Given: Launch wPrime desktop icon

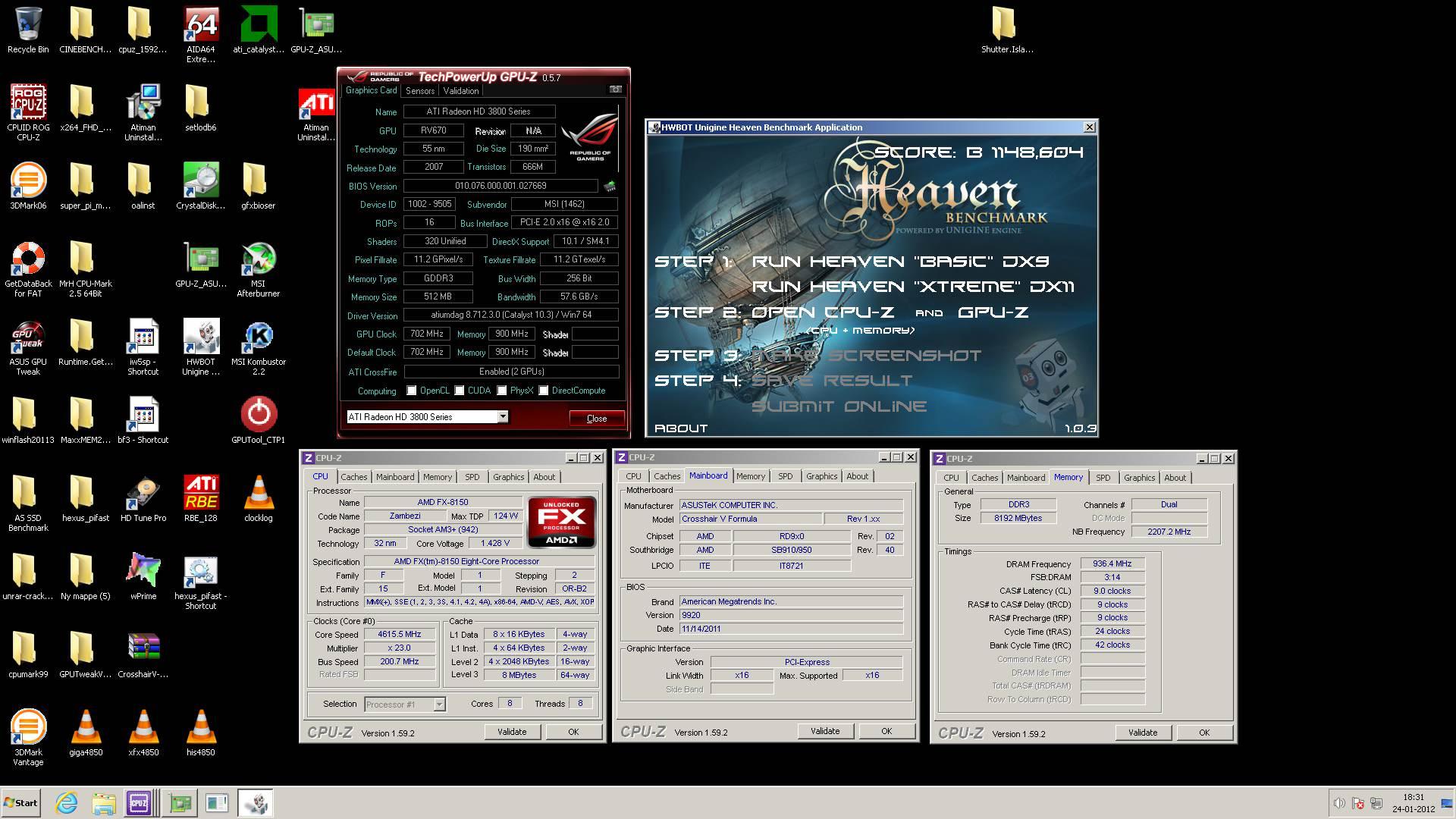Looking at the screenshot, I should [x=143, y=576].
